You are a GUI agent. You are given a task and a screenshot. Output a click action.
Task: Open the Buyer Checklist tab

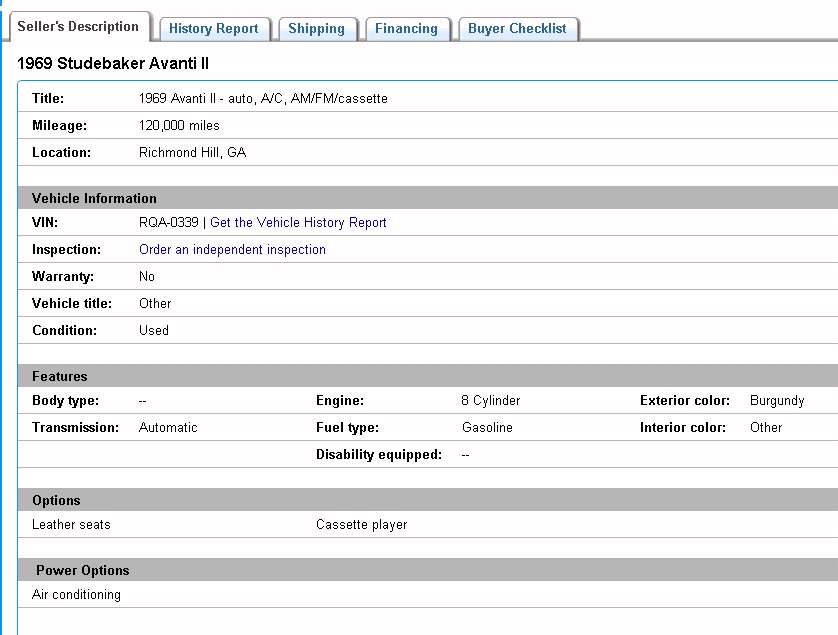pos(517,29)
